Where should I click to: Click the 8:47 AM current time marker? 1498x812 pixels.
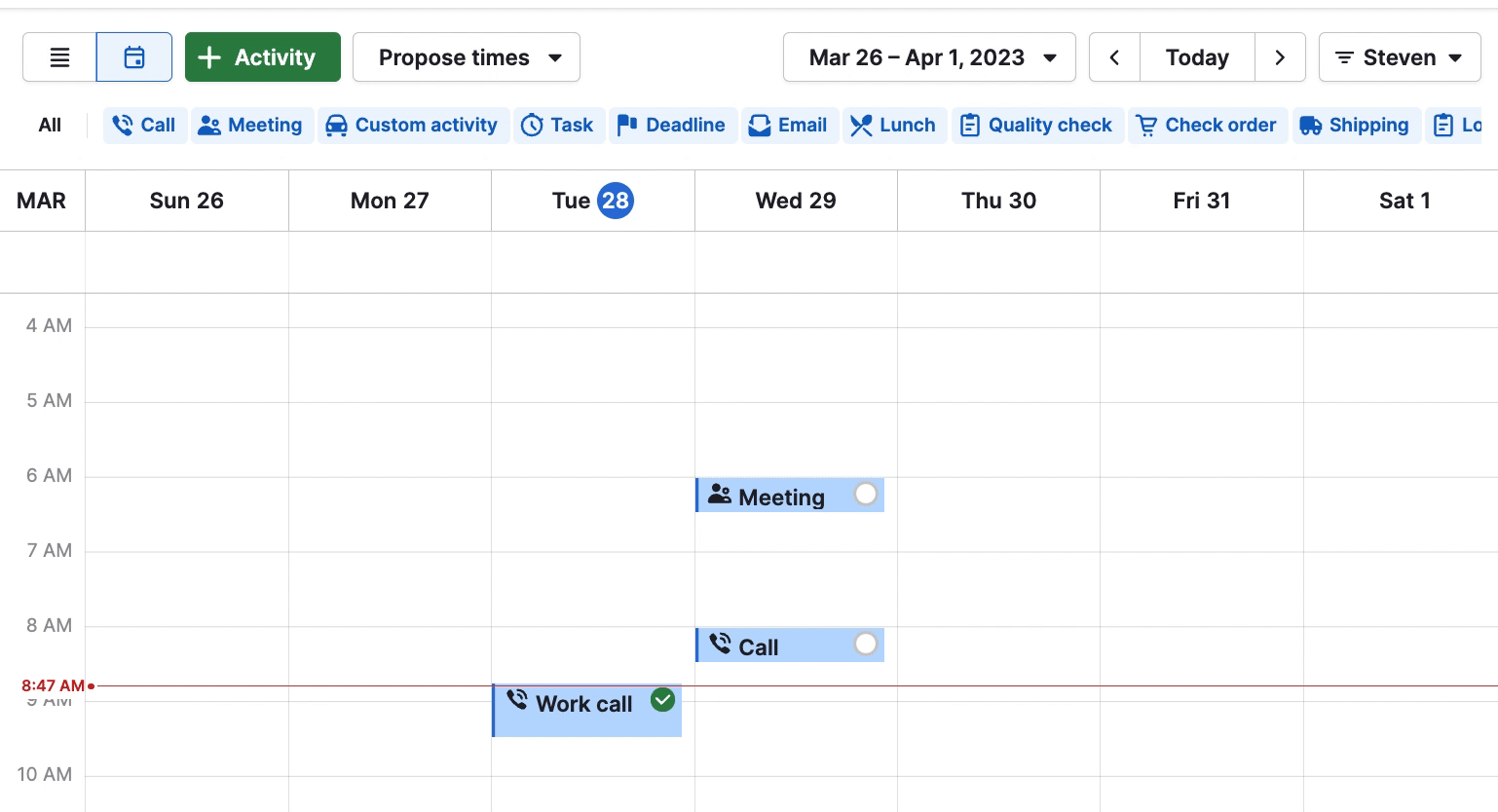click(53, 685)
